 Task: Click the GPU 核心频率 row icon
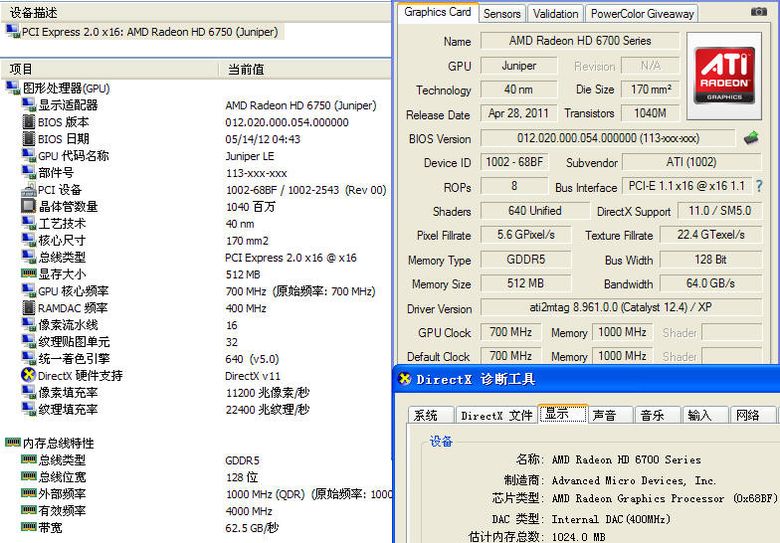pyautogui.click(x=29, y=290)
